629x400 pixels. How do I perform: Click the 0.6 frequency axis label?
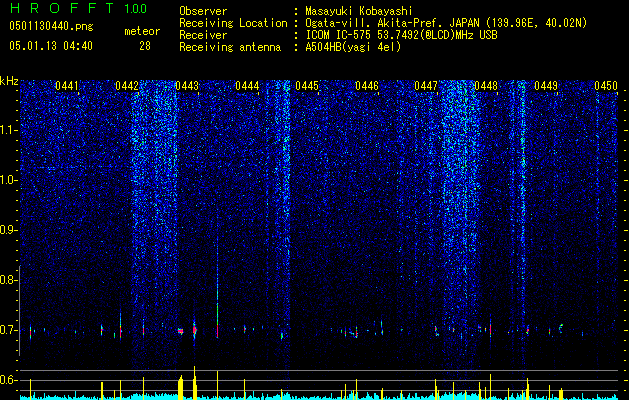click(x=9, y=380)
